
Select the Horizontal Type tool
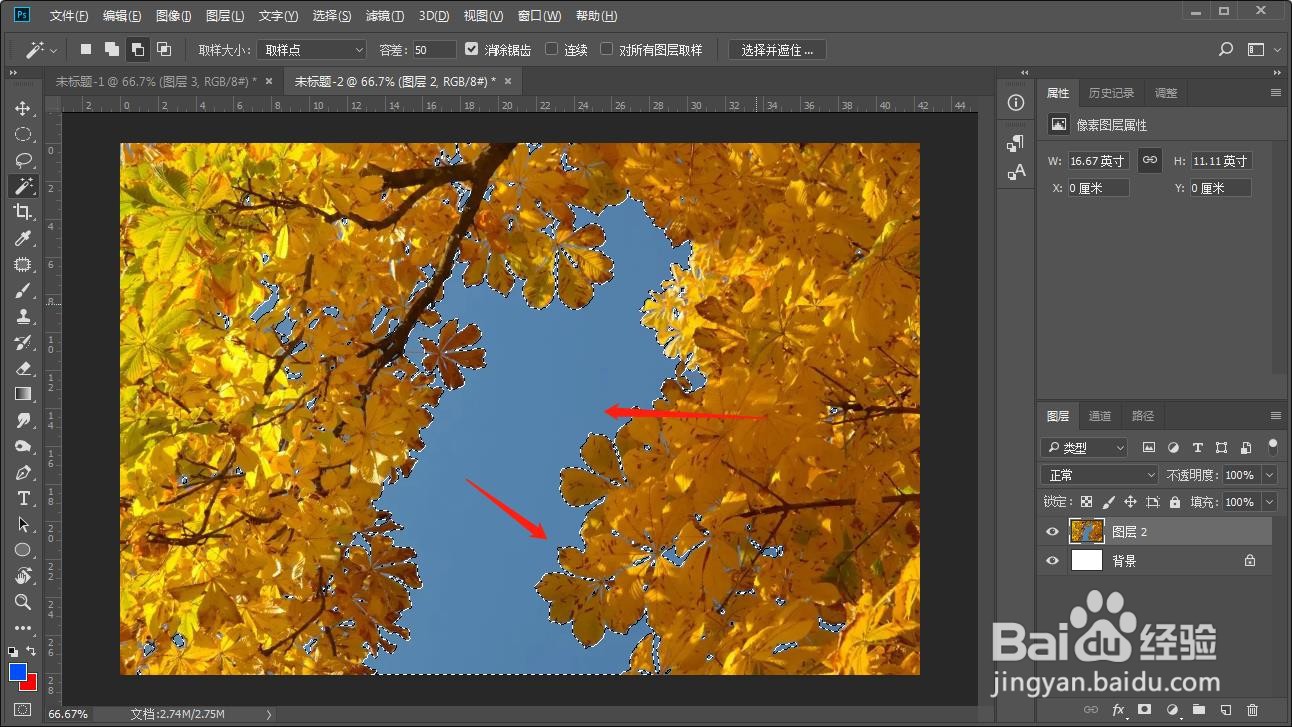click(x=22, y=498)
